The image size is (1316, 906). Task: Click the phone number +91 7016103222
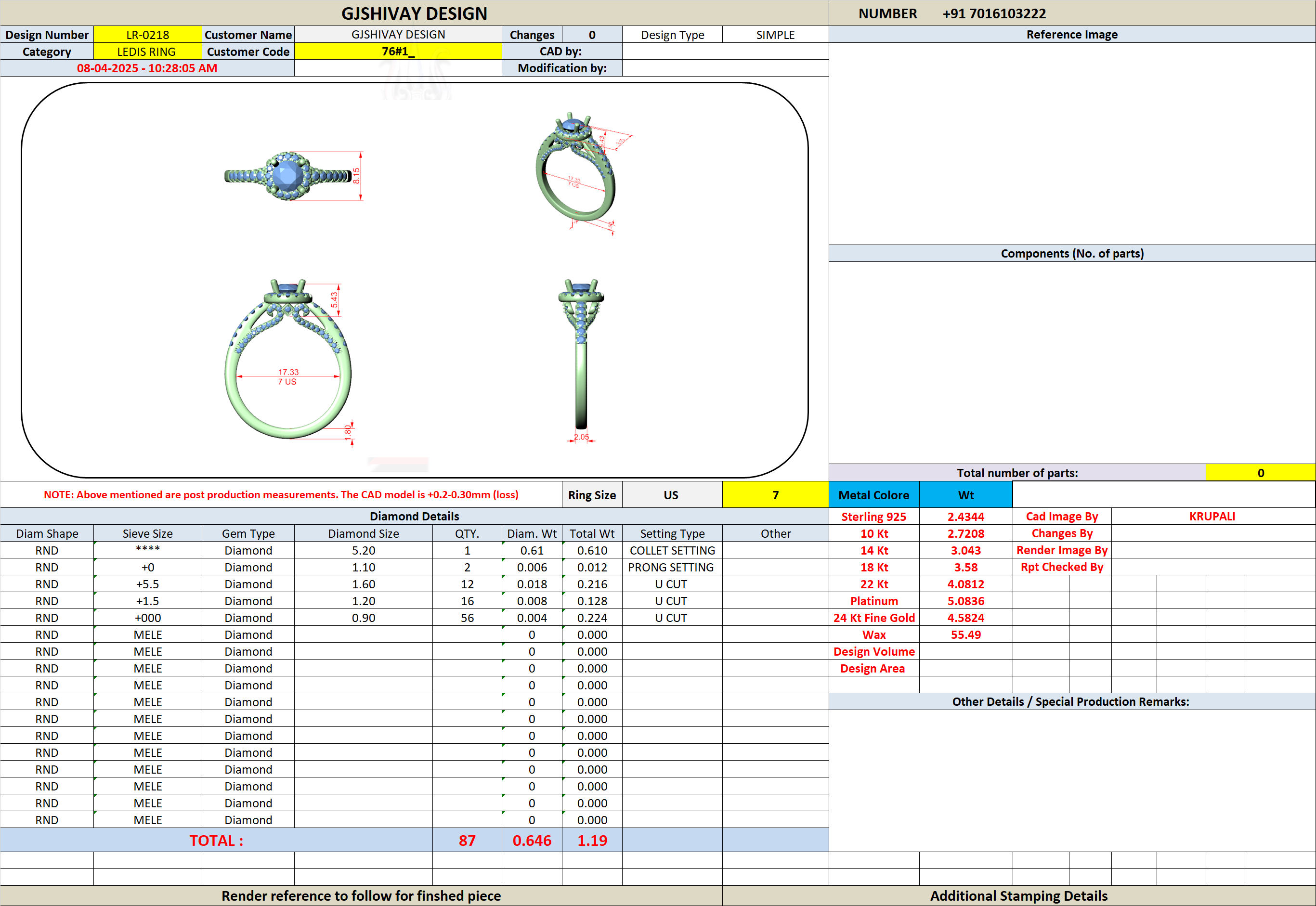994,13
